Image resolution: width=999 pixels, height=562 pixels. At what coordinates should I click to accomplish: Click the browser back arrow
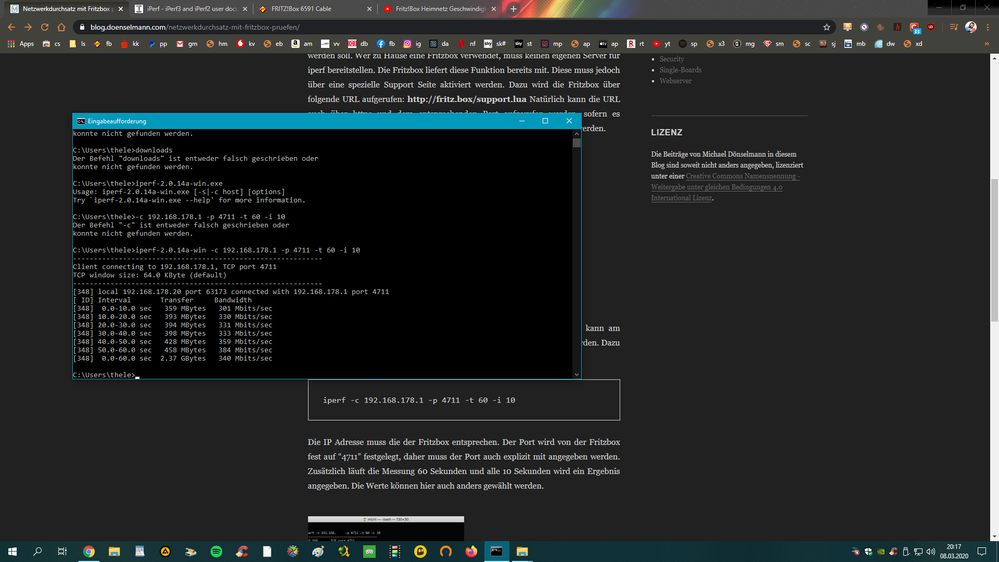(x=11, y=27)
